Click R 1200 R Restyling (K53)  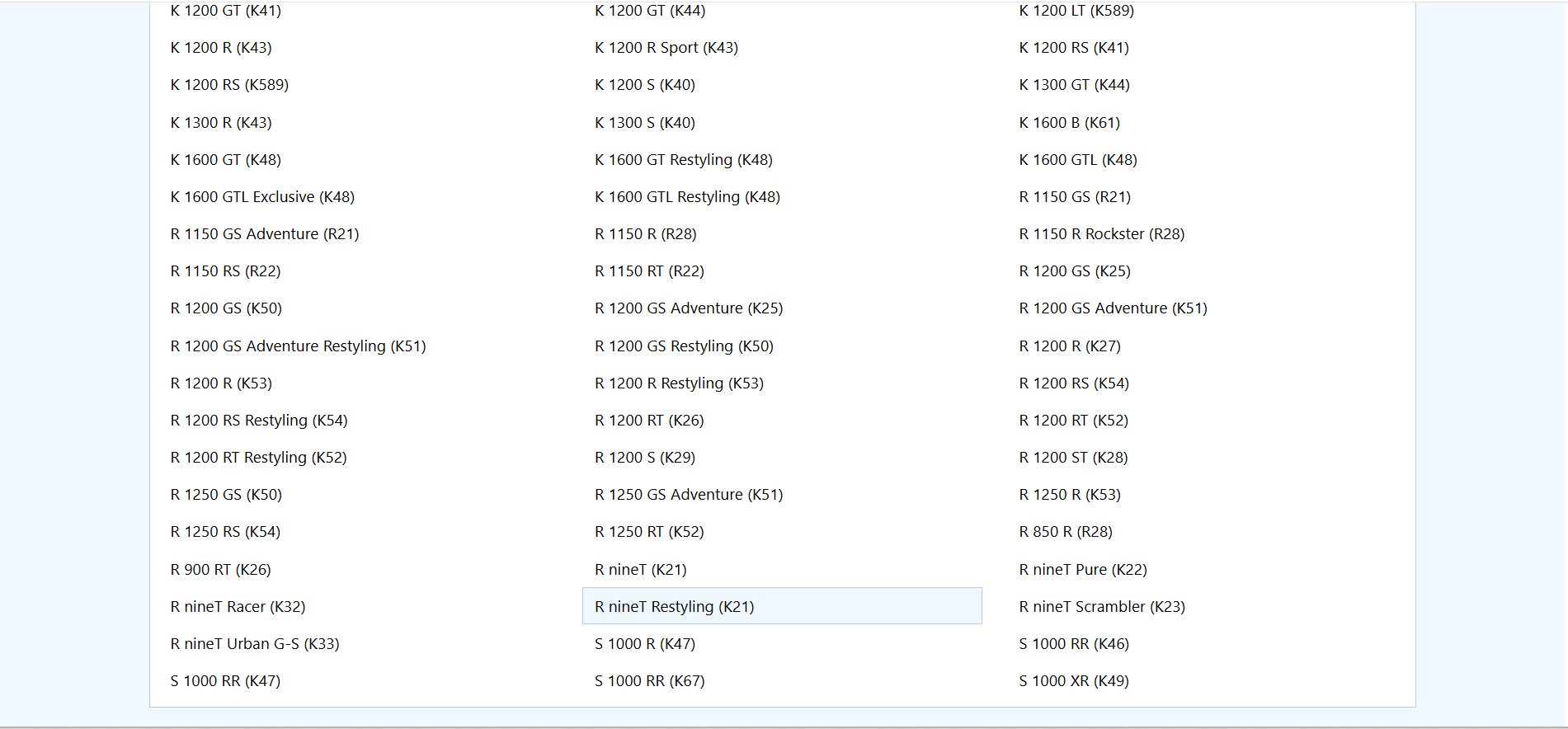pos(679,383)
